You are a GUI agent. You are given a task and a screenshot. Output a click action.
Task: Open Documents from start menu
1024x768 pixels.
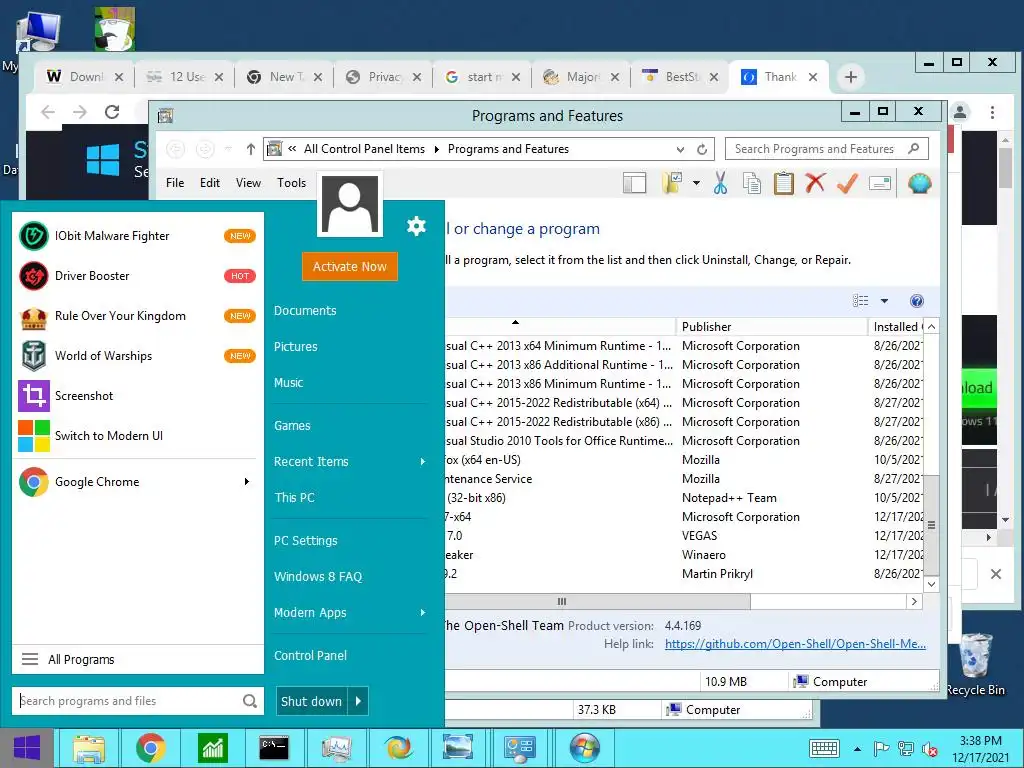[305, 311]
